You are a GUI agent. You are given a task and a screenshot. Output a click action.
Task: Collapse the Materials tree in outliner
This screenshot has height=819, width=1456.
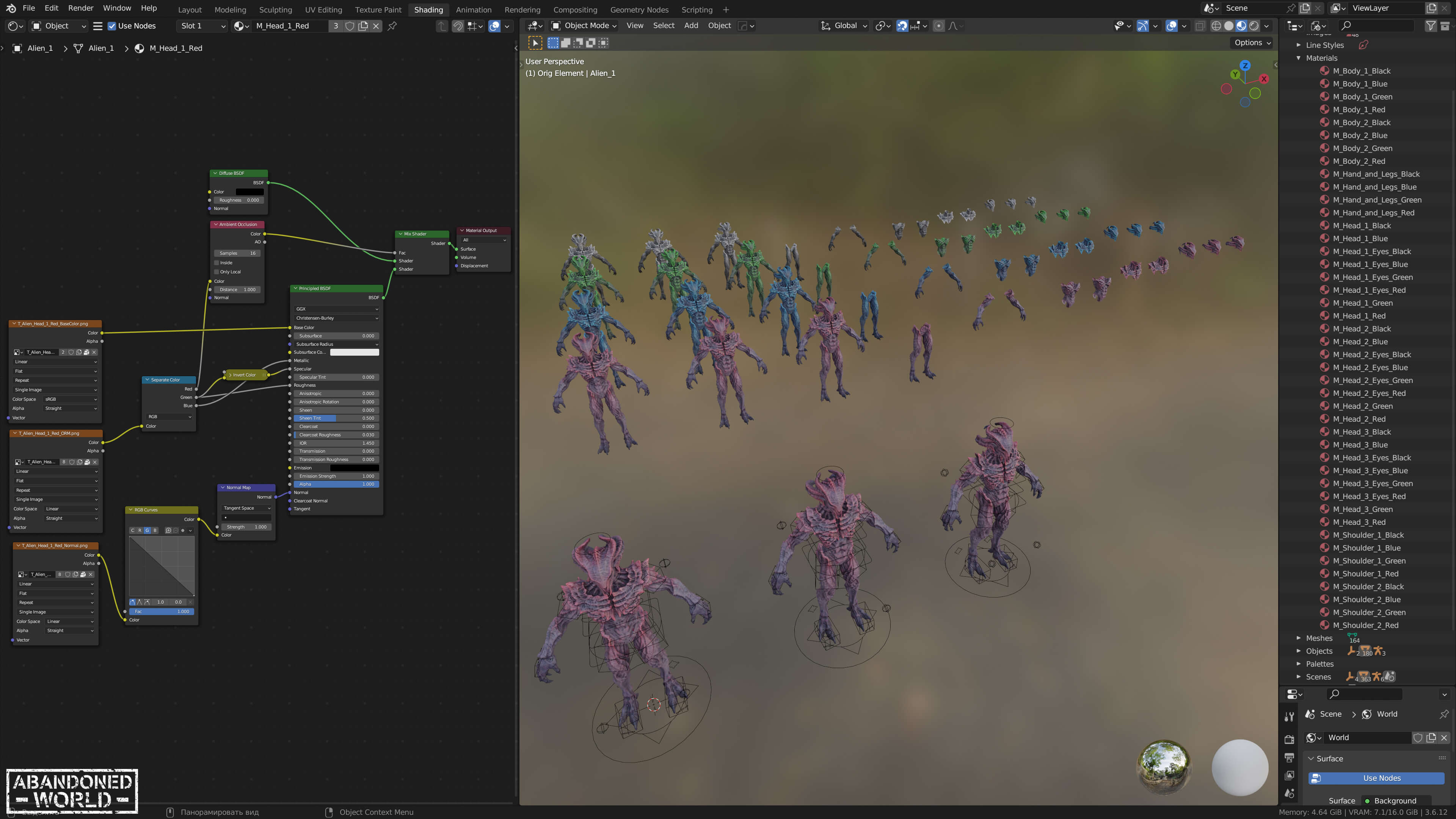click(1298, 58)
